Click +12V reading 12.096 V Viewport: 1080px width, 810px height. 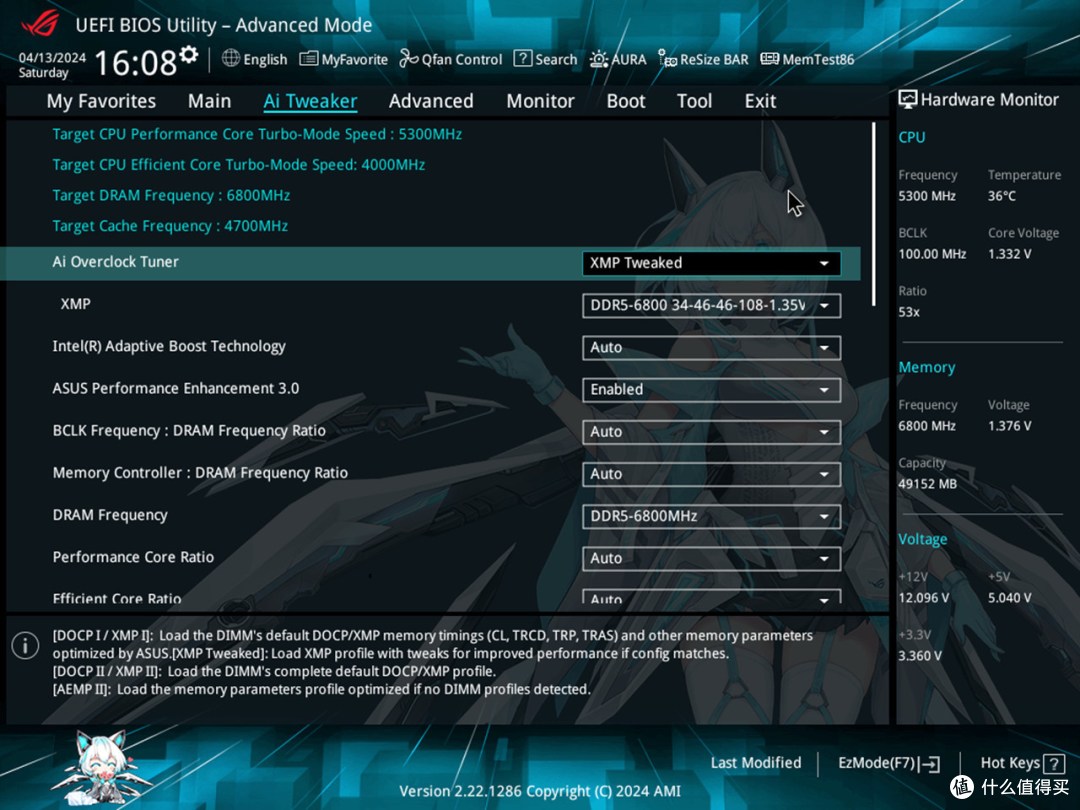coord(923,598)
